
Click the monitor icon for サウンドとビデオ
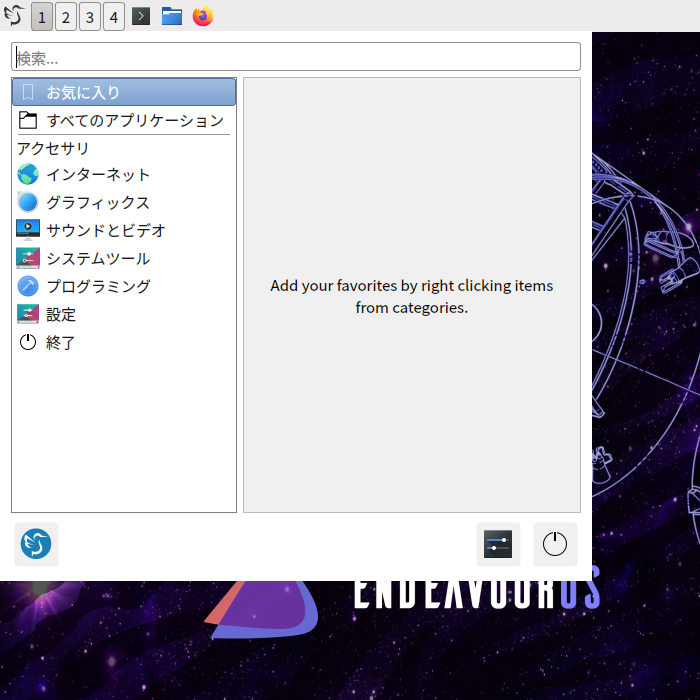[28, 230]
